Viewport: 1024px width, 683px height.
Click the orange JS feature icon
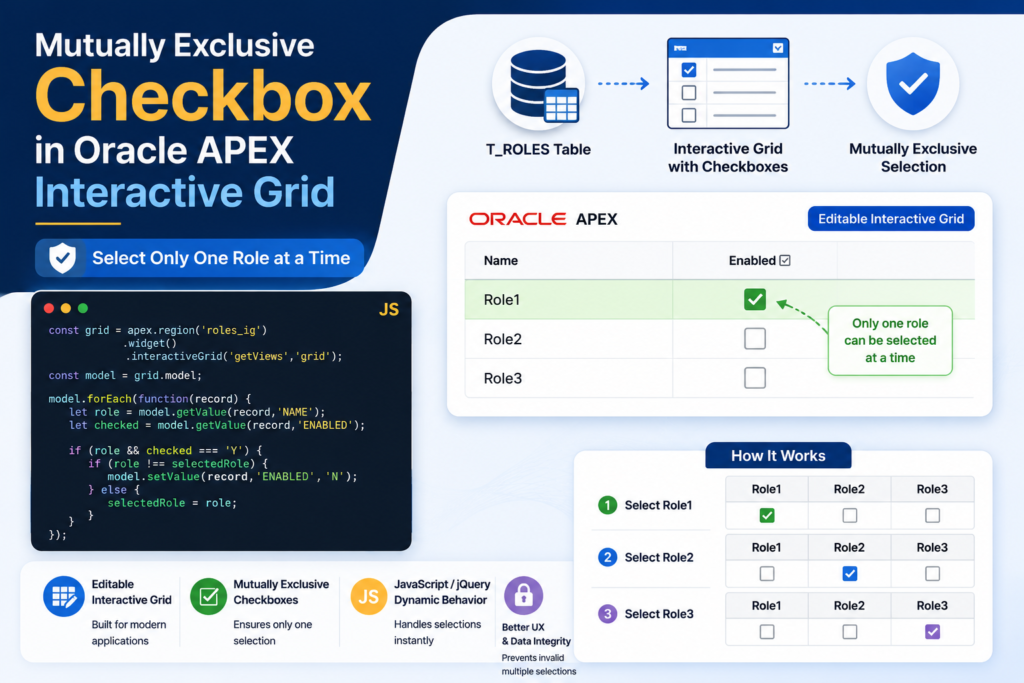[x=368, y=596]
